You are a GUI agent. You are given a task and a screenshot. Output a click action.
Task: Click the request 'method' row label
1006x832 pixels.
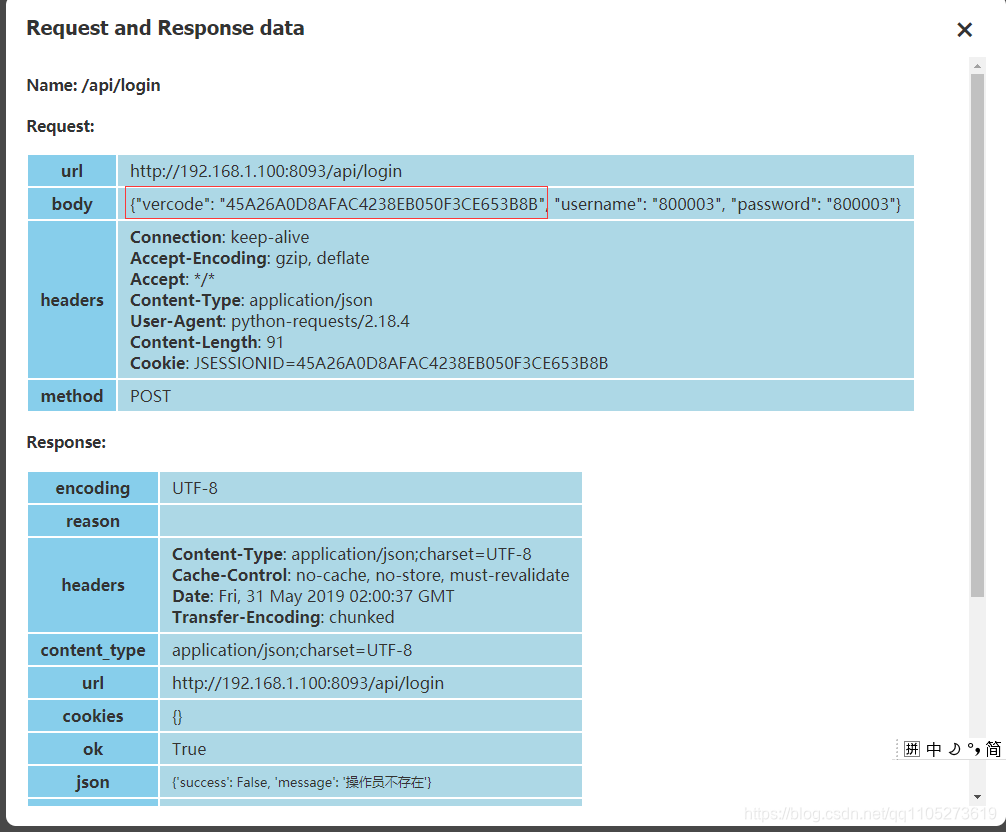72,396
